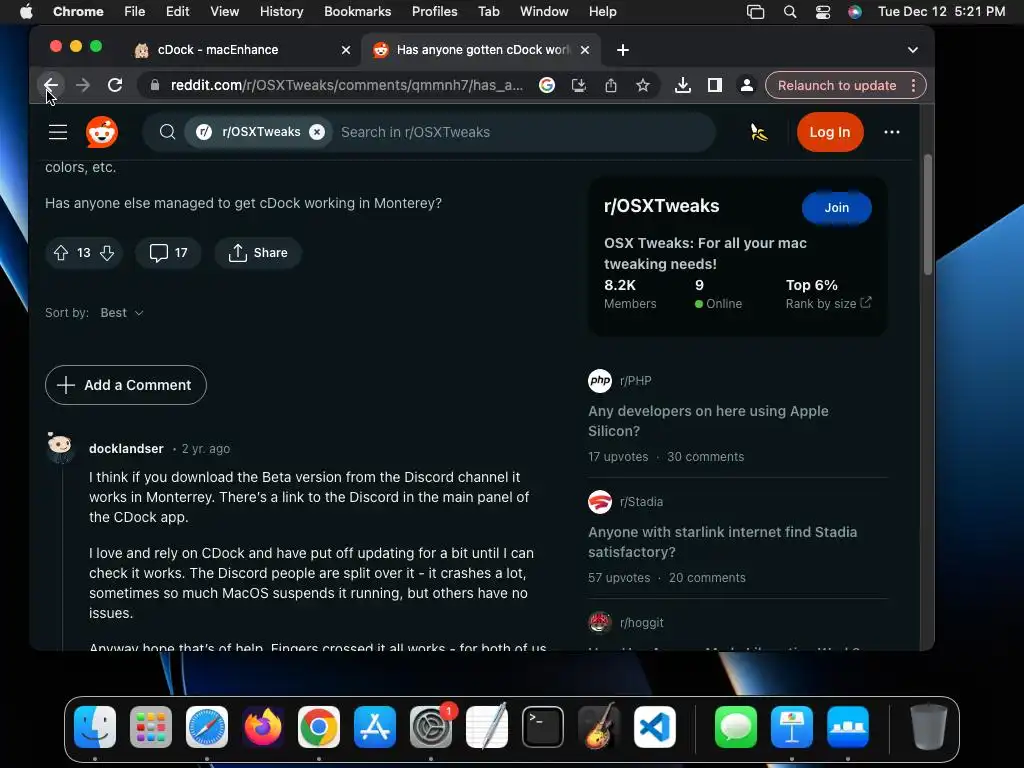Open the History menu
1024x768 pixels.
(x=281, y=11)
